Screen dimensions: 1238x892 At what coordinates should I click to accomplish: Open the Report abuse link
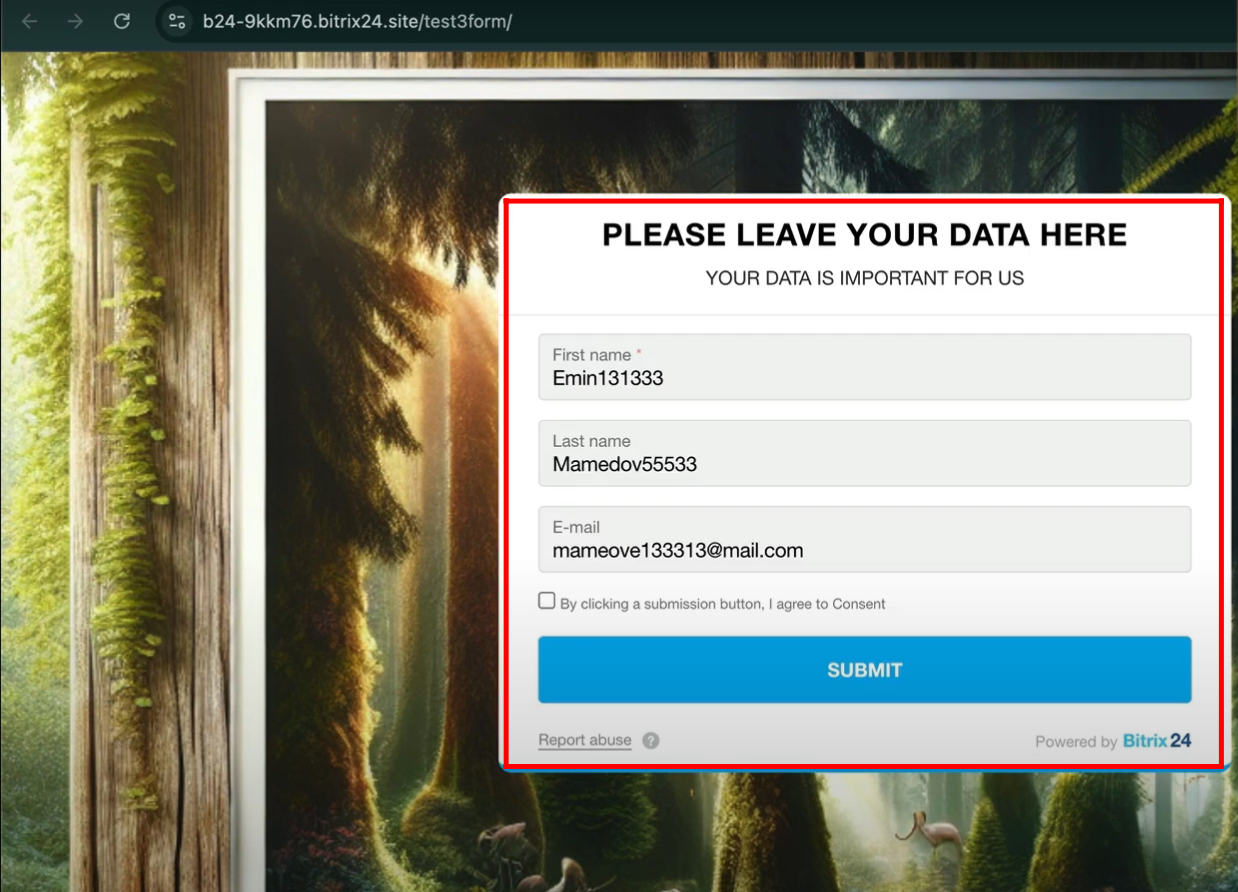point(585,740)
